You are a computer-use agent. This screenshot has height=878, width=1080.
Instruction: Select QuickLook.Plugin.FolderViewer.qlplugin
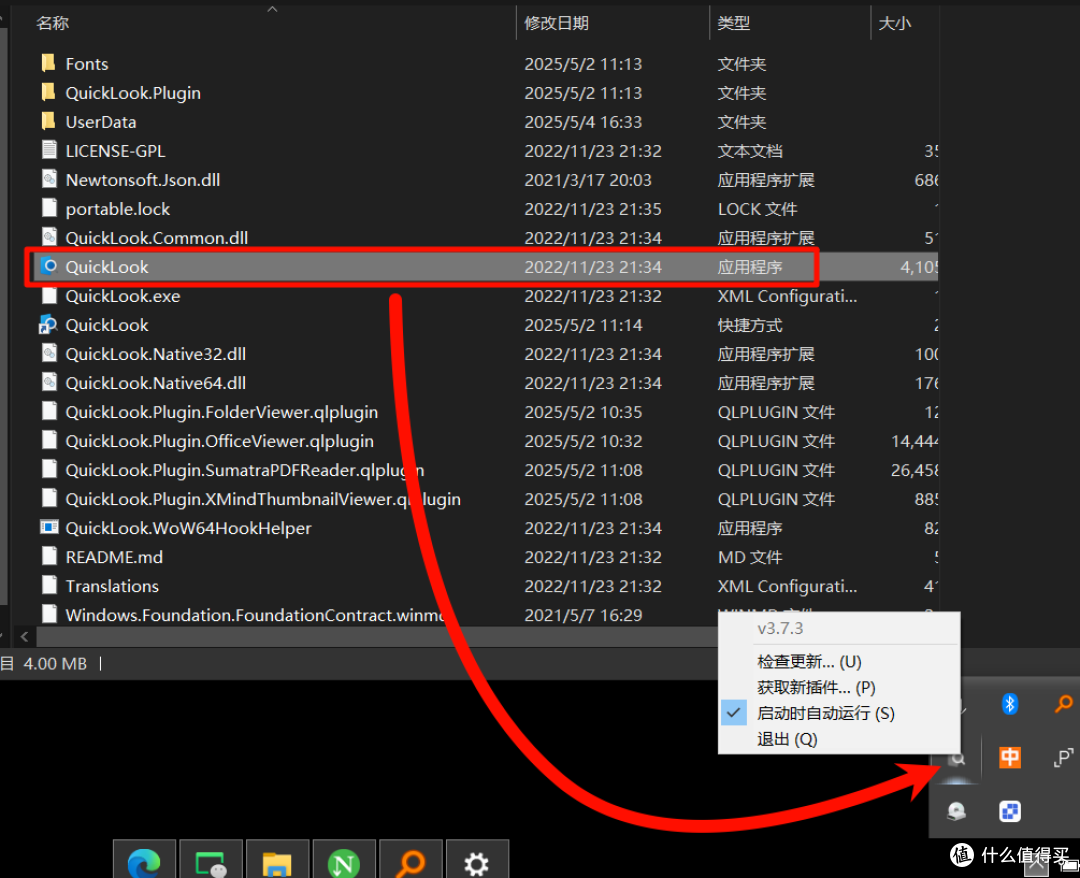pyautogui.click(x=222, y=412)
